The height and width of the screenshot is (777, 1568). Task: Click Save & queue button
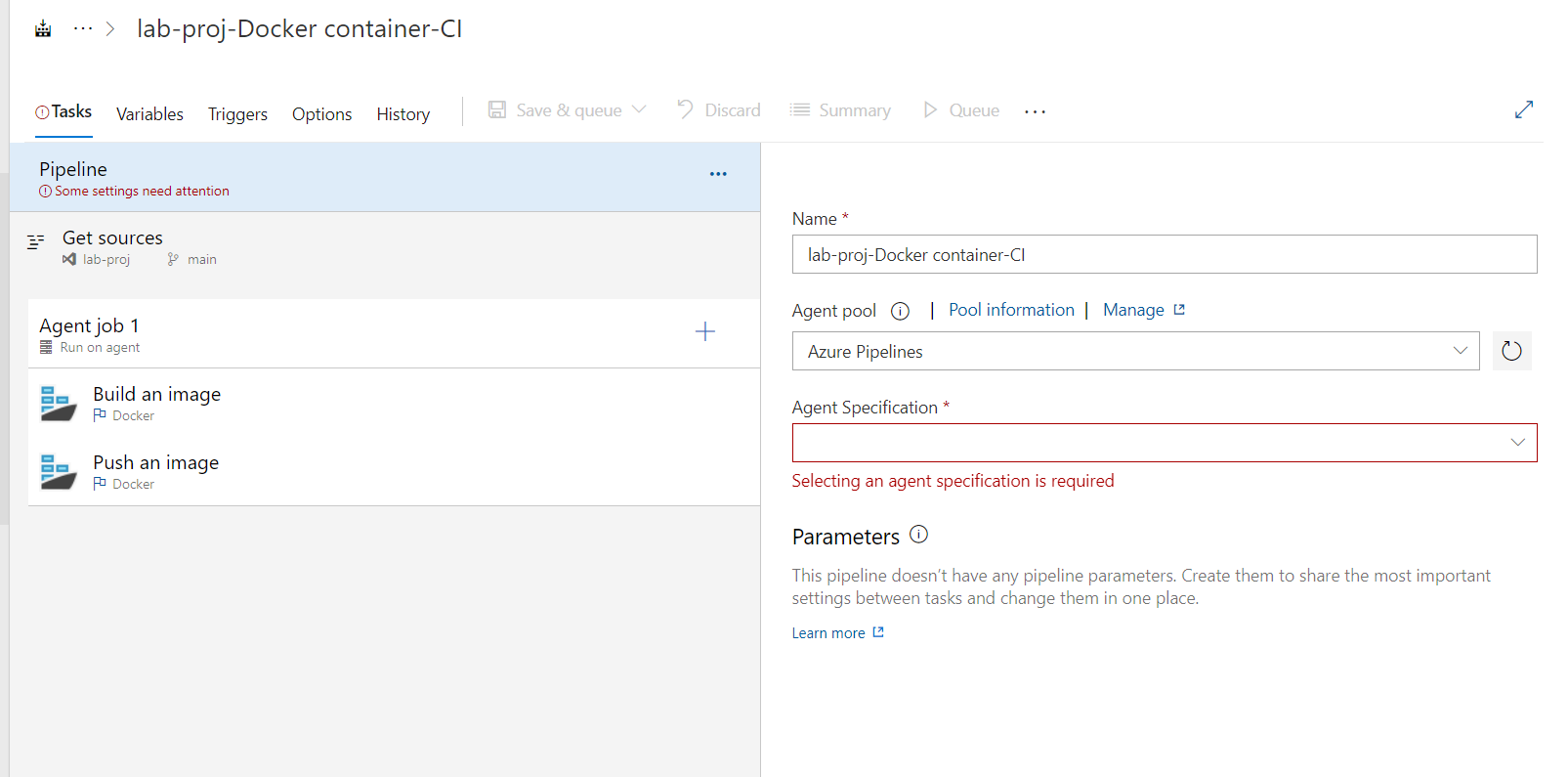pos(555,110)
